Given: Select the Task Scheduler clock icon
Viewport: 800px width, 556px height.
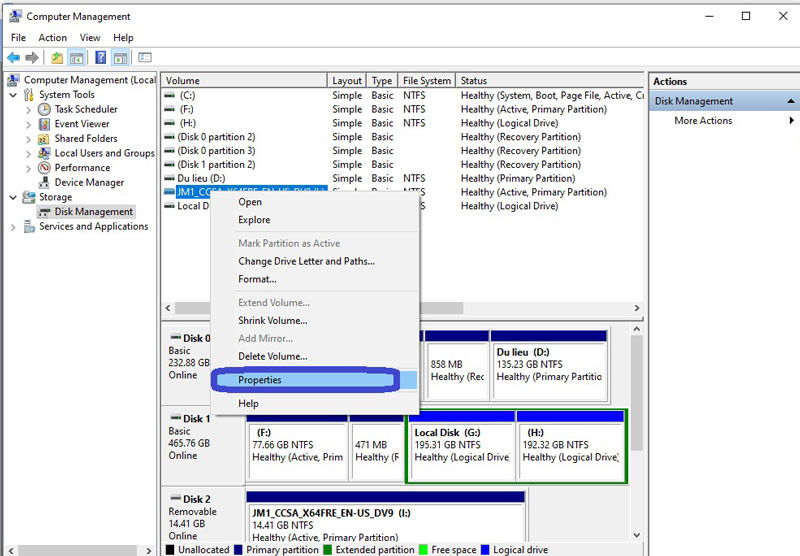Looking at the screenshot, I should coord(44,109).
